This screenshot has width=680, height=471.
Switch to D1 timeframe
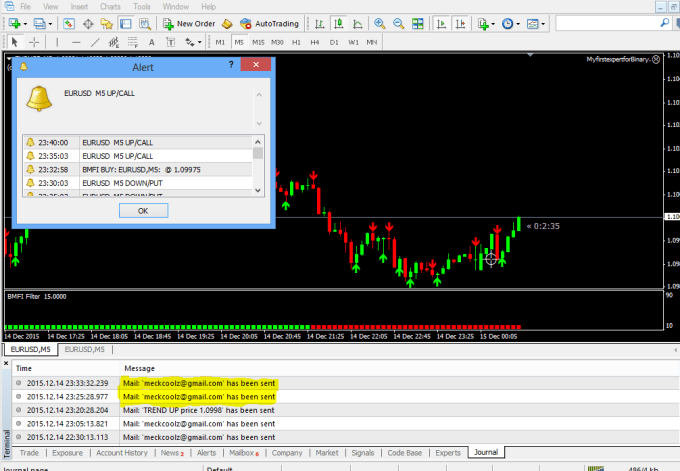tap(333, 42)
